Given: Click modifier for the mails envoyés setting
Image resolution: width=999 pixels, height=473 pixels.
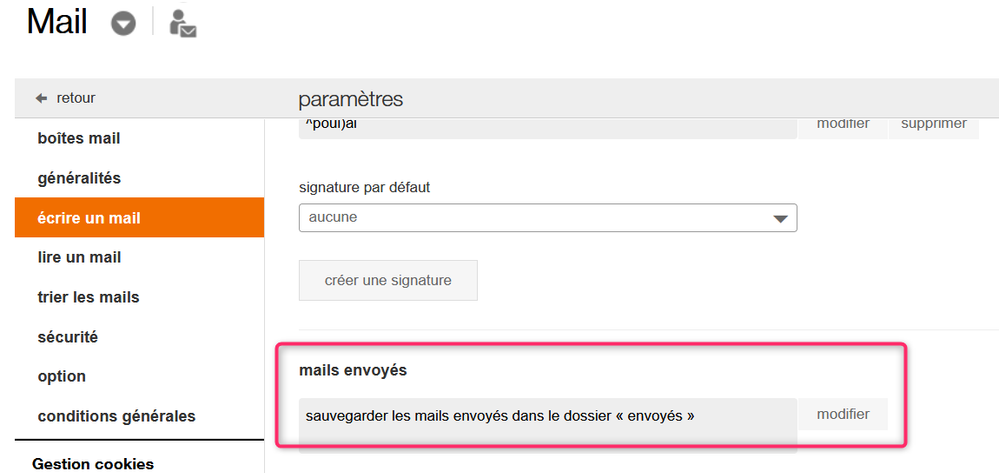Looking at the screenshot, I should point(843,414).
